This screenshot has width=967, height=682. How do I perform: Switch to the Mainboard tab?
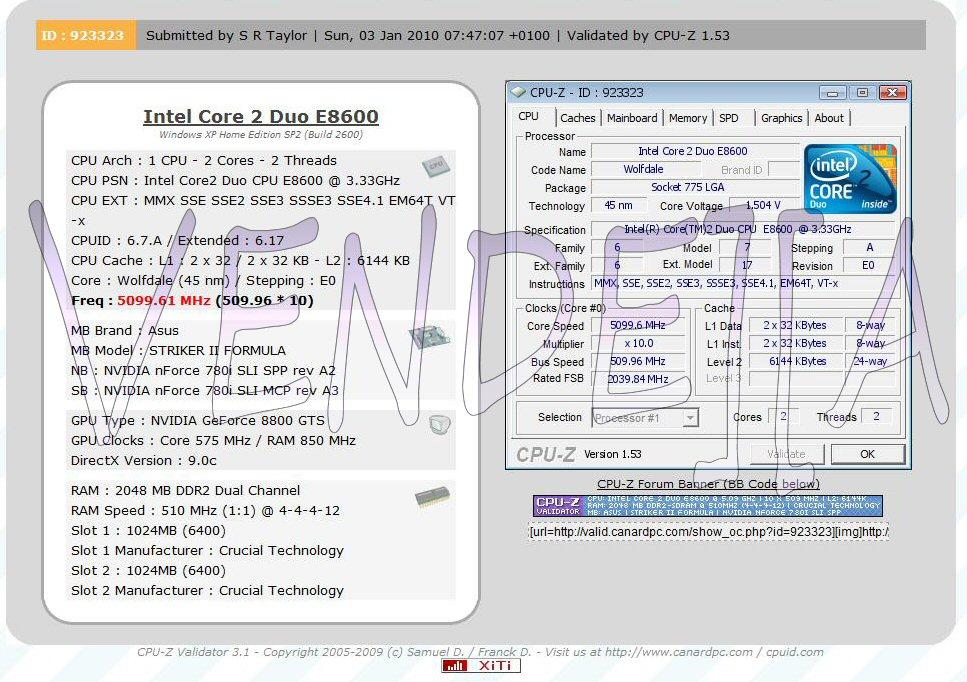(632, 118)
